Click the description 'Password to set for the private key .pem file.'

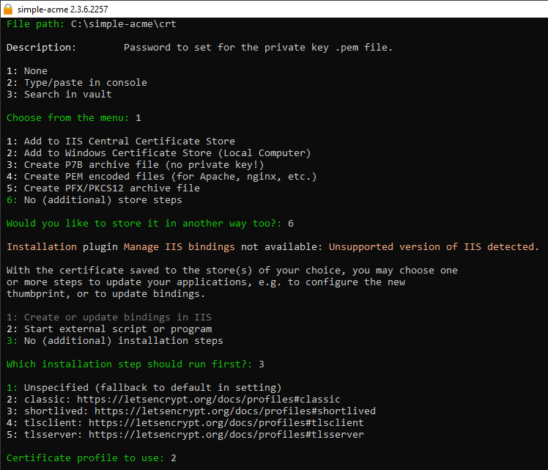[258, 48]
